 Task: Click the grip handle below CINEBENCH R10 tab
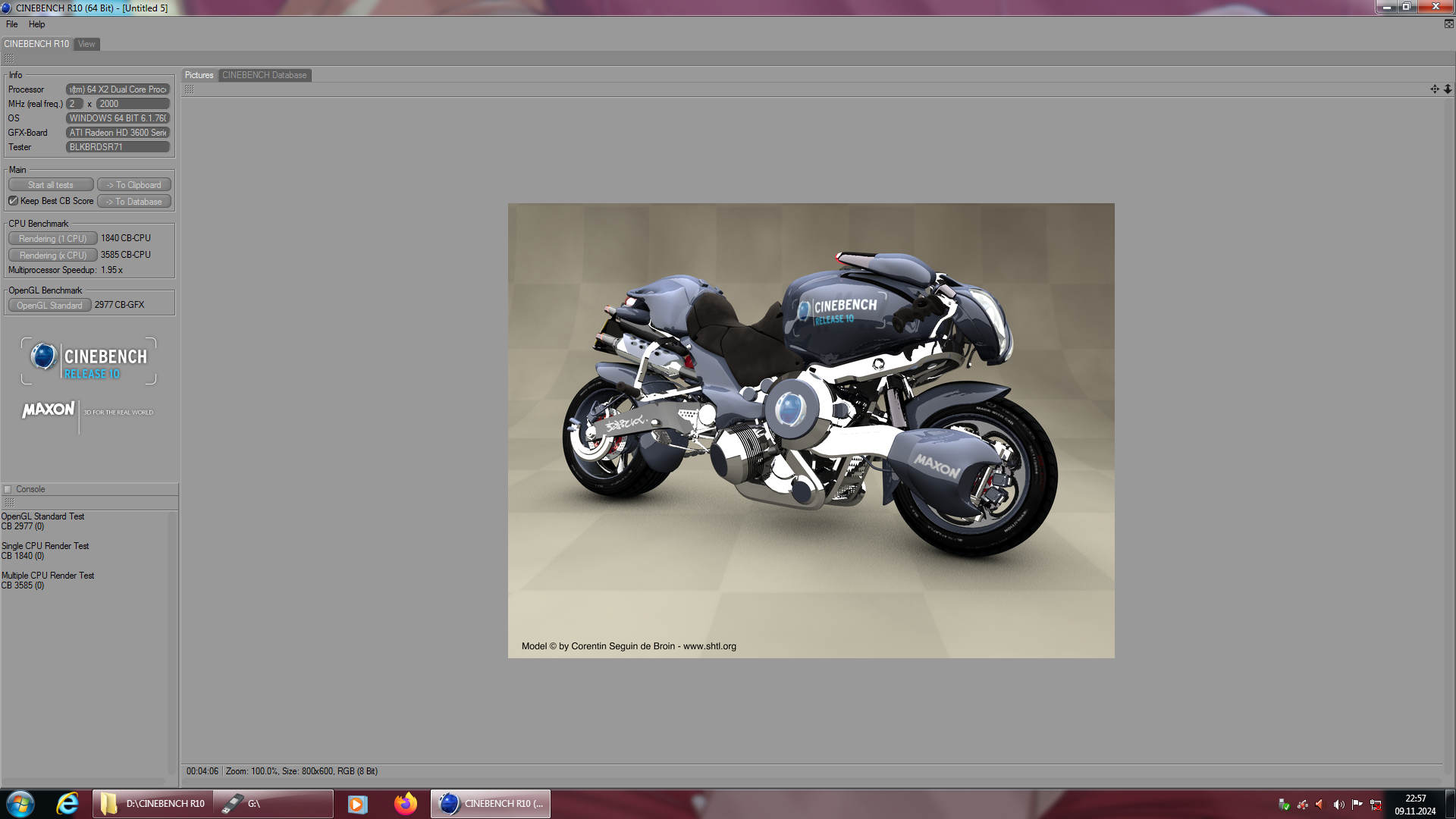8,58
